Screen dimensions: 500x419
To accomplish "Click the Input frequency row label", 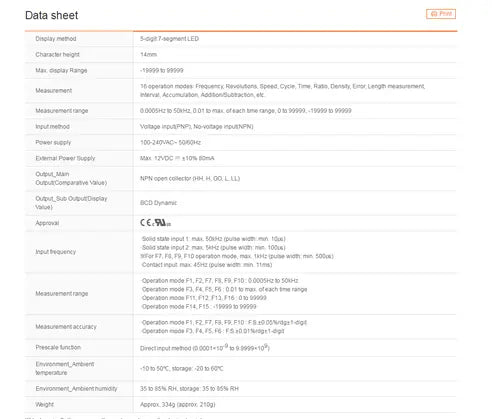I will click(56, 252).
